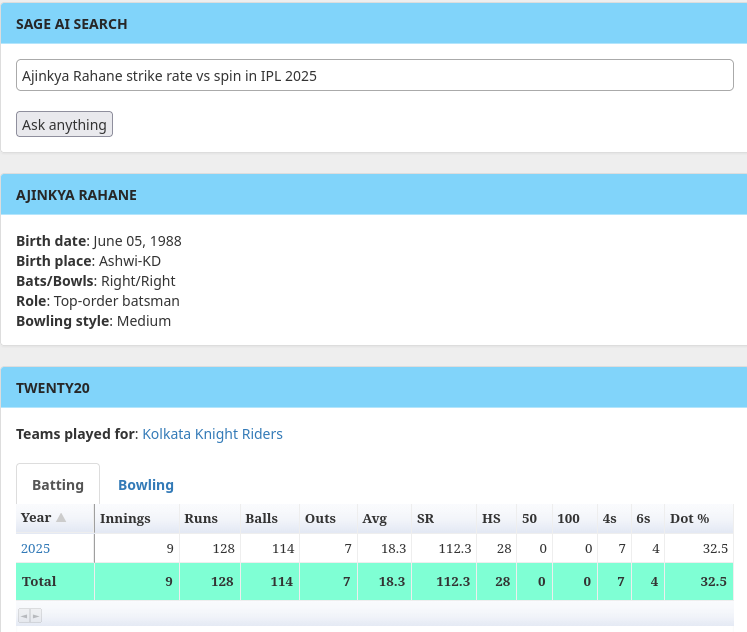Viewport: 747px width, 632px height.
Task: Sort table by Balls column
Action: tap(270, 518)
